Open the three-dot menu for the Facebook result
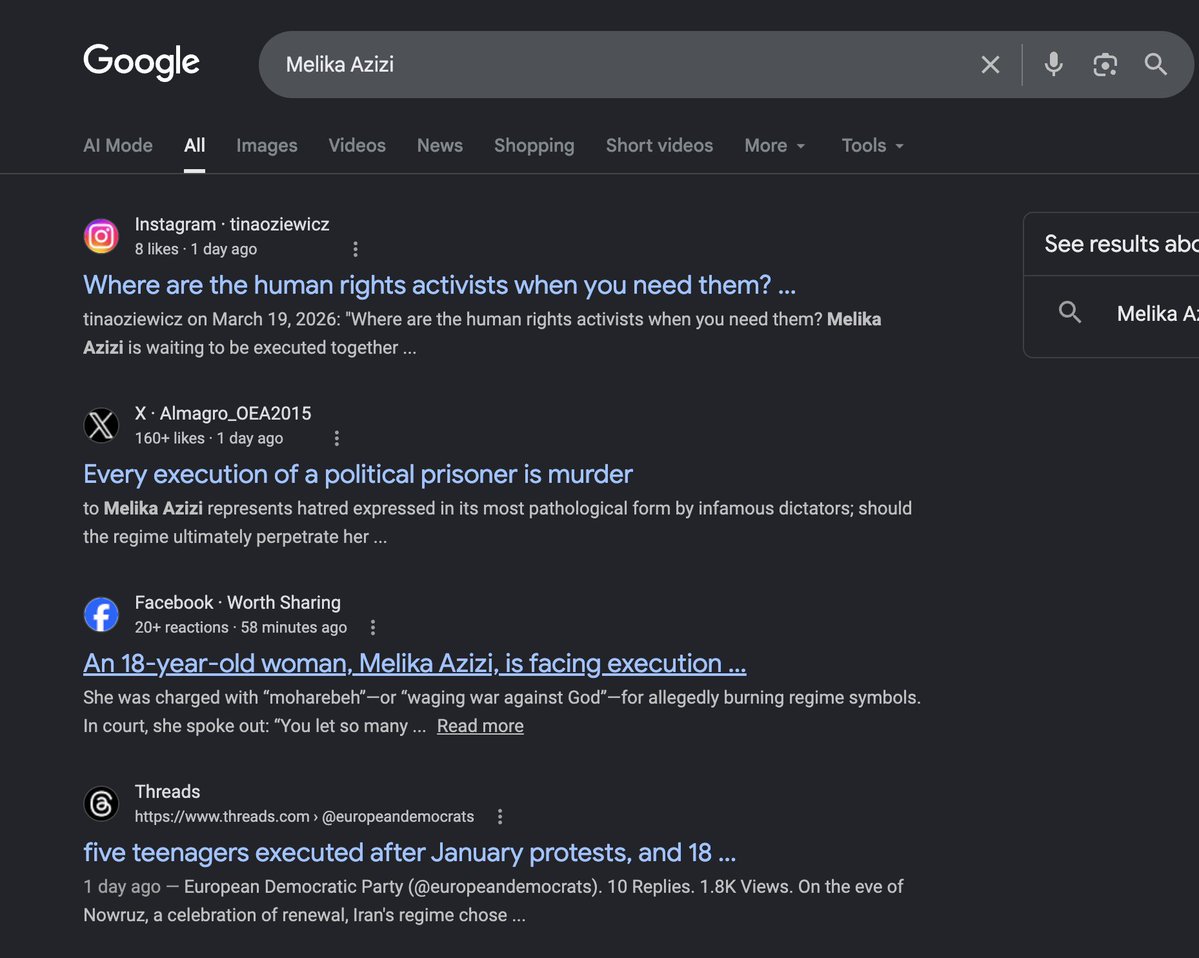 (x=373, y=628)
